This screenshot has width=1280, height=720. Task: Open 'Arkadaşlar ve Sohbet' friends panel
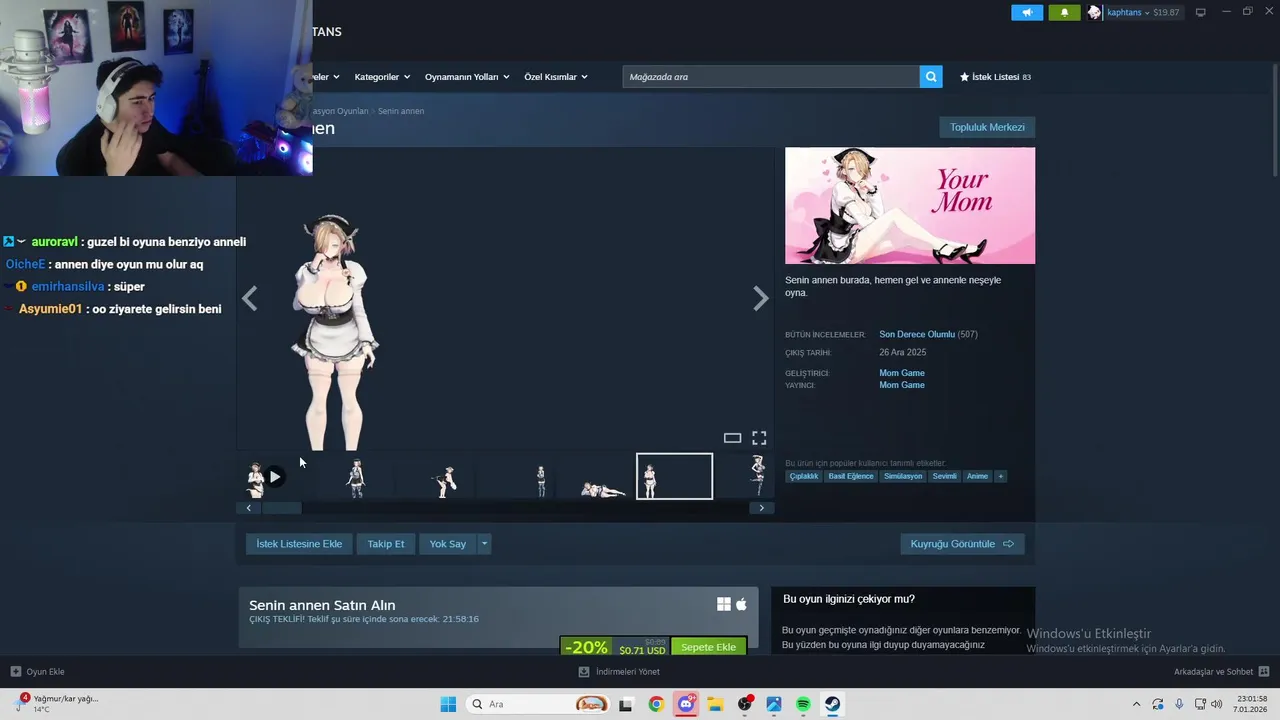1222,672
